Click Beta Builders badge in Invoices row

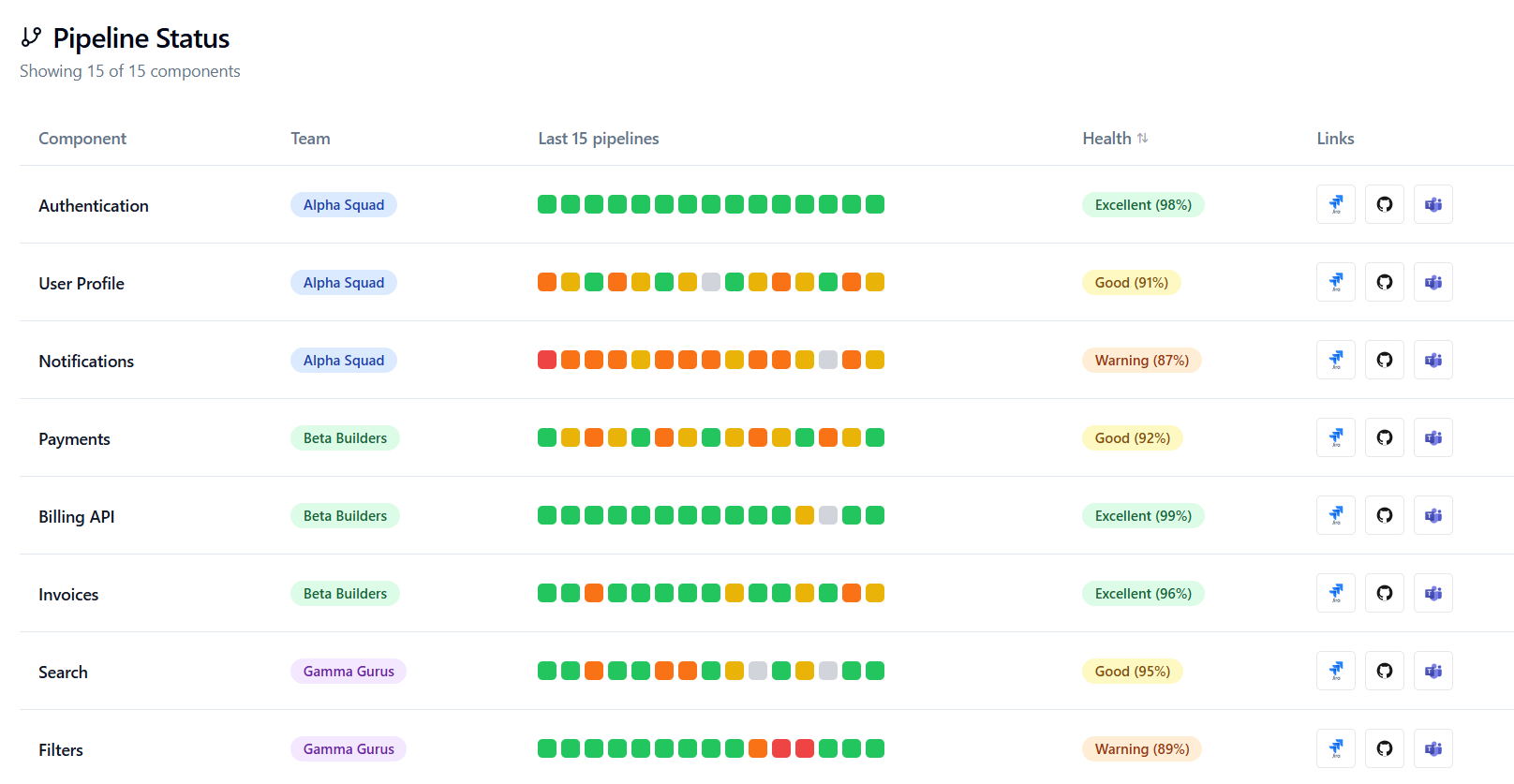(345, 593)
